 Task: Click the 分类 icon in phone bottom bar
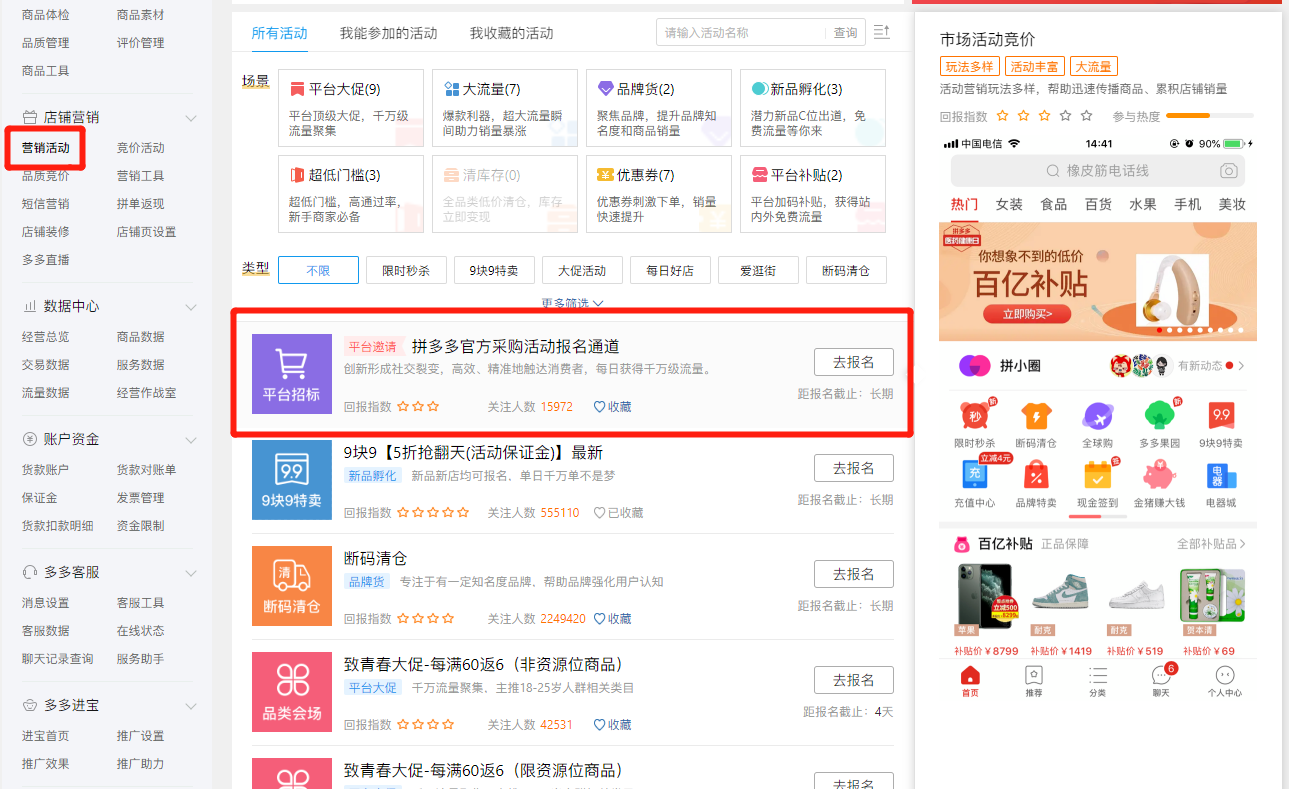pyautogui.click(x=1098, y=675)
